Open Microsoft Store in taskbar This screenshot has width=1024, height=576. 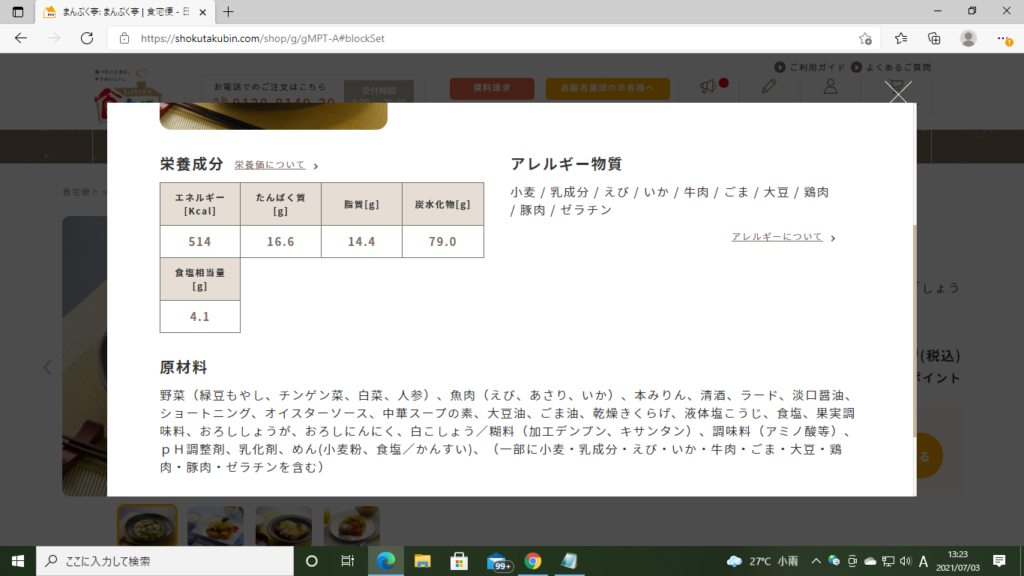coord(459,561)
